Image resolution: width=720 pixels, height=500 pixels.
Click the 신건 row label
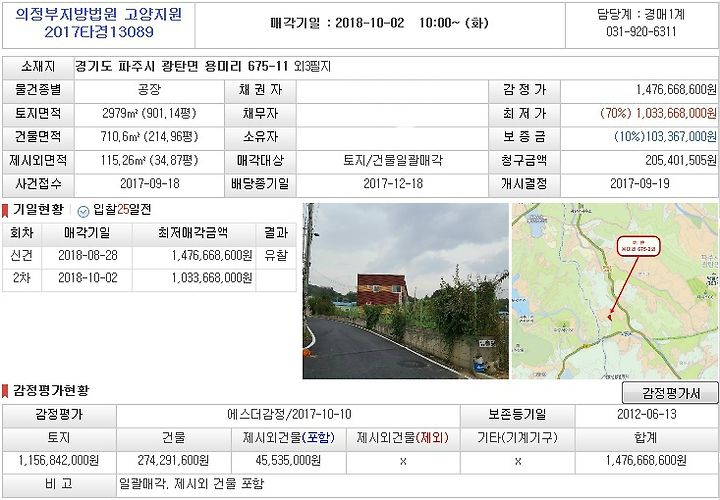tap(22, 256)
